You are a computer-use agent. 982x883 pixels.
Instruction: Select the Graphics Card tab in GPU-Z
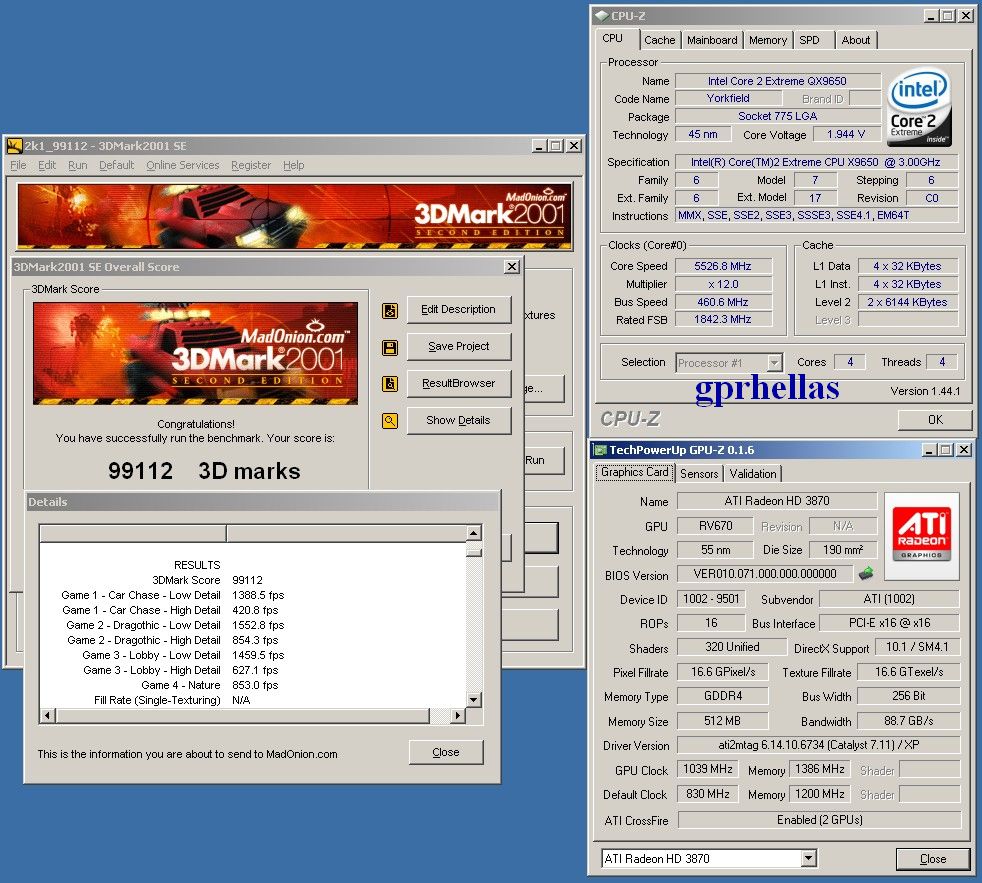[x=634, y=472]
